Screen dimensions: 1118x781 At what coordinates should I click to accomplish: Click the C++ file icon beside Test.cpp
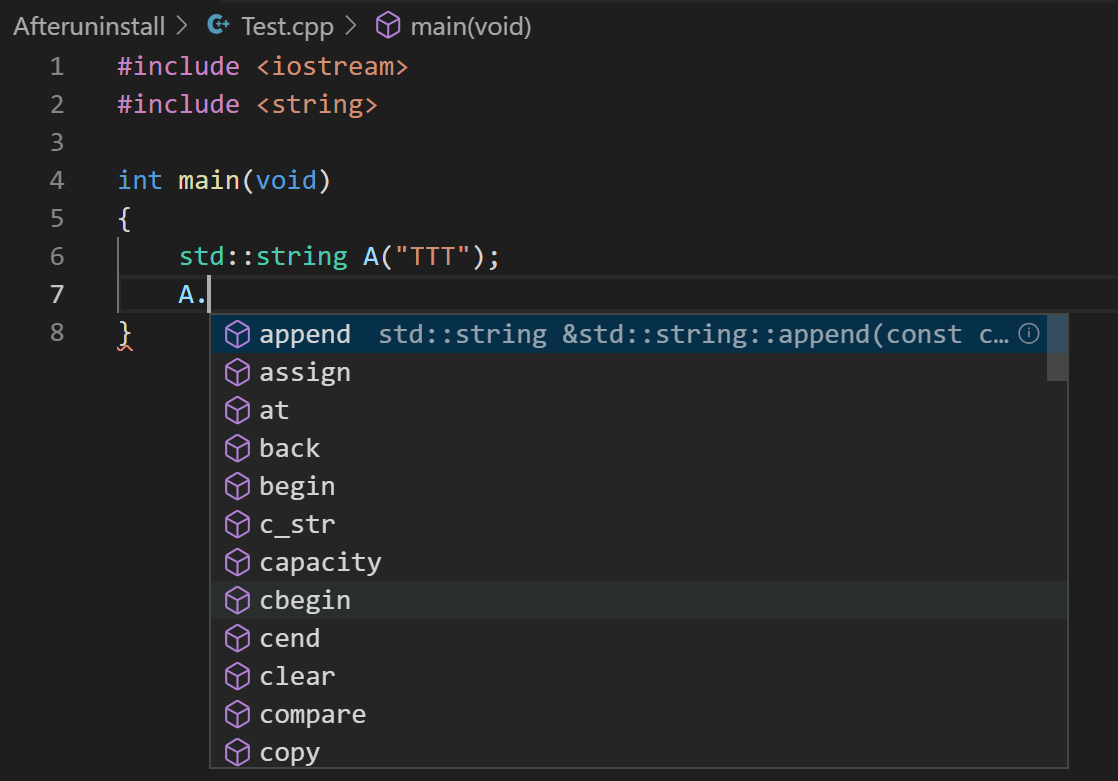[217, 25]
